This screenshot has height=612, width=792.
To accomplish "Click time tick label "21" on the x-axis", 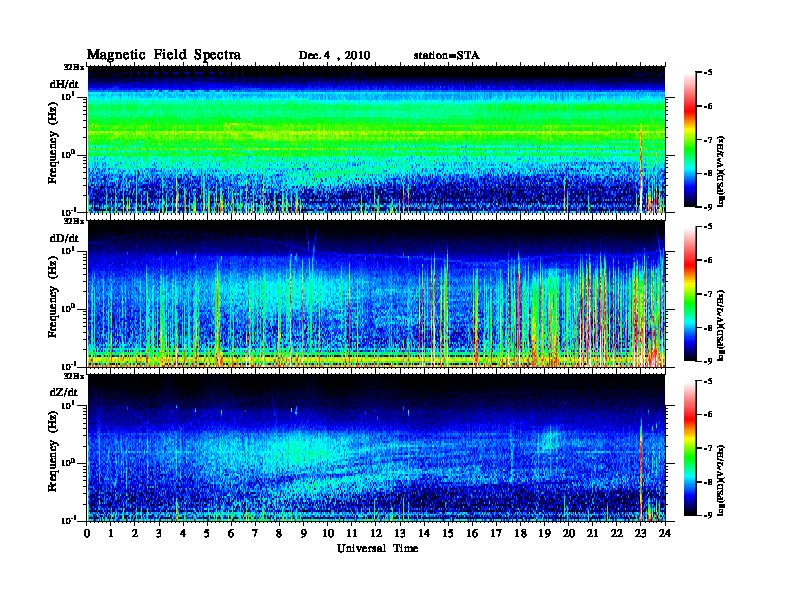I will pos(592,533).
